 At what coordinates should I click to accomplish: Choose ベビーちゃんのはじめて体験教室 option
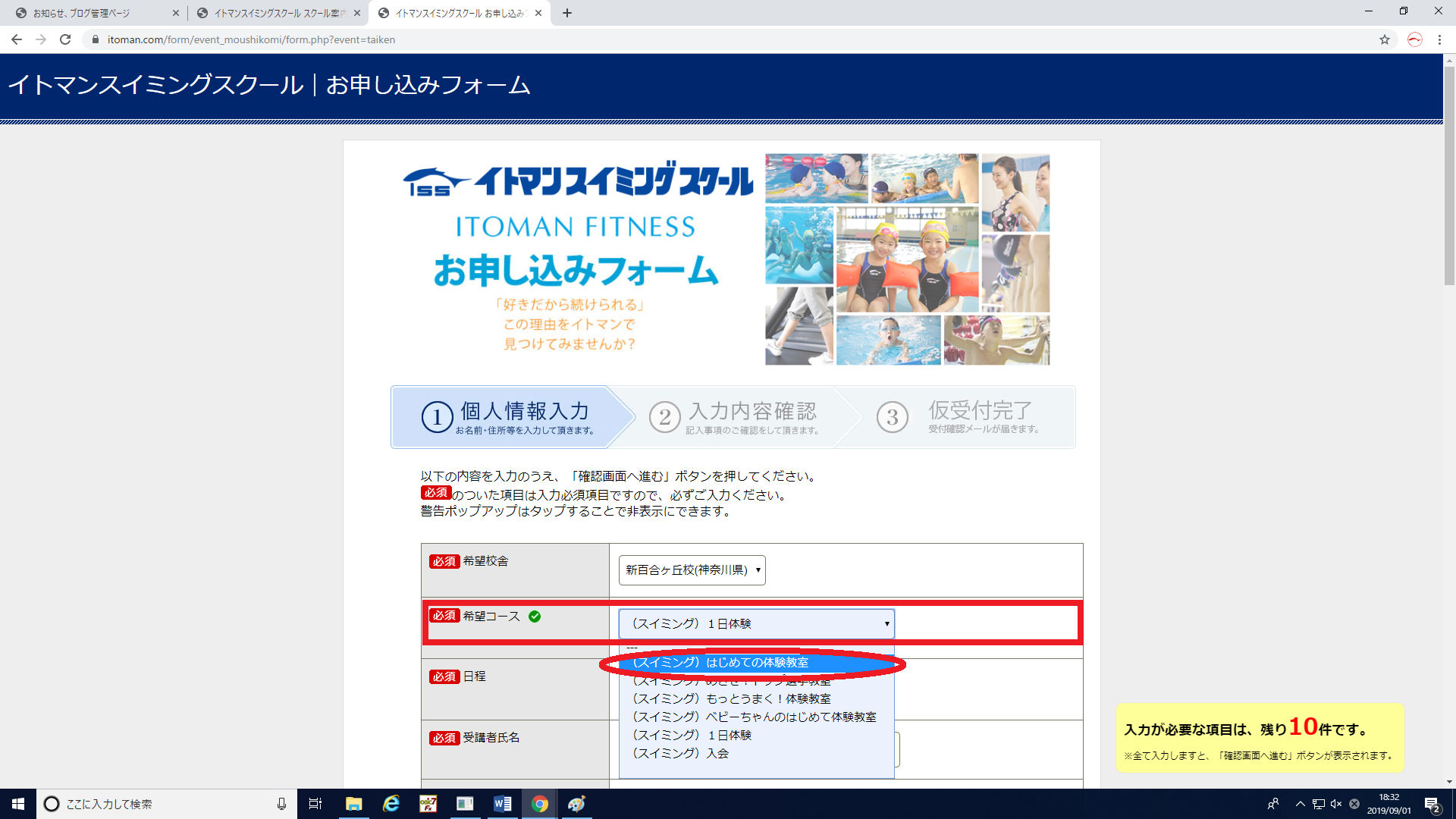point(757,717)
